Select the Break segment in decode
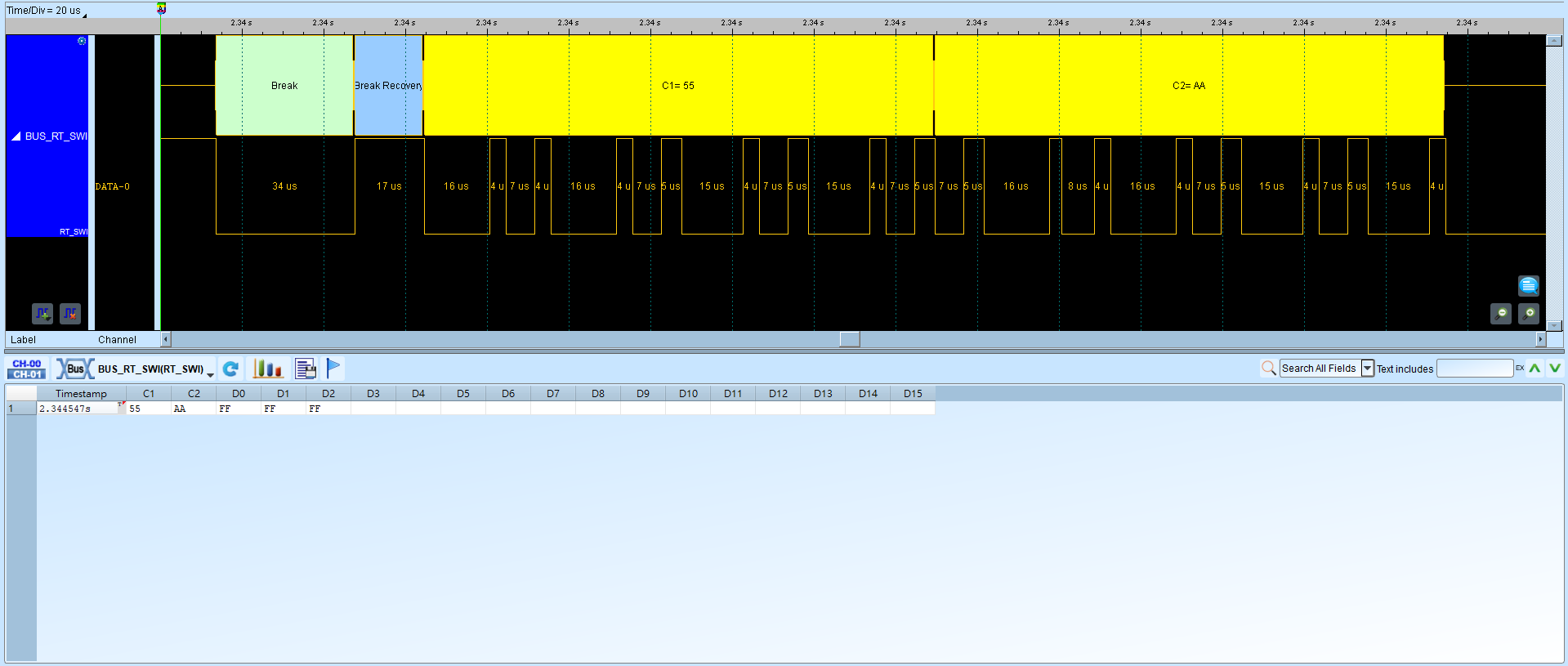Image resolution: width=1568 pixels, height=666 pixels. 284,86
